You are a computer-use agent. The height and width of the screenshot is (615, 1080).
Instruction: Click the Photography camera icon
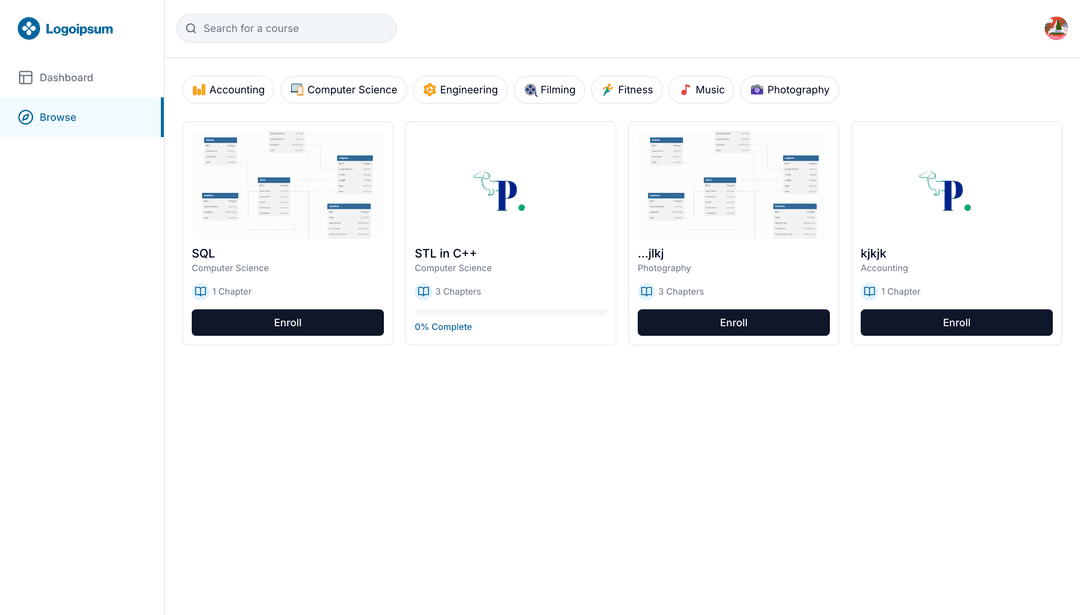click(x=758, y=89)
